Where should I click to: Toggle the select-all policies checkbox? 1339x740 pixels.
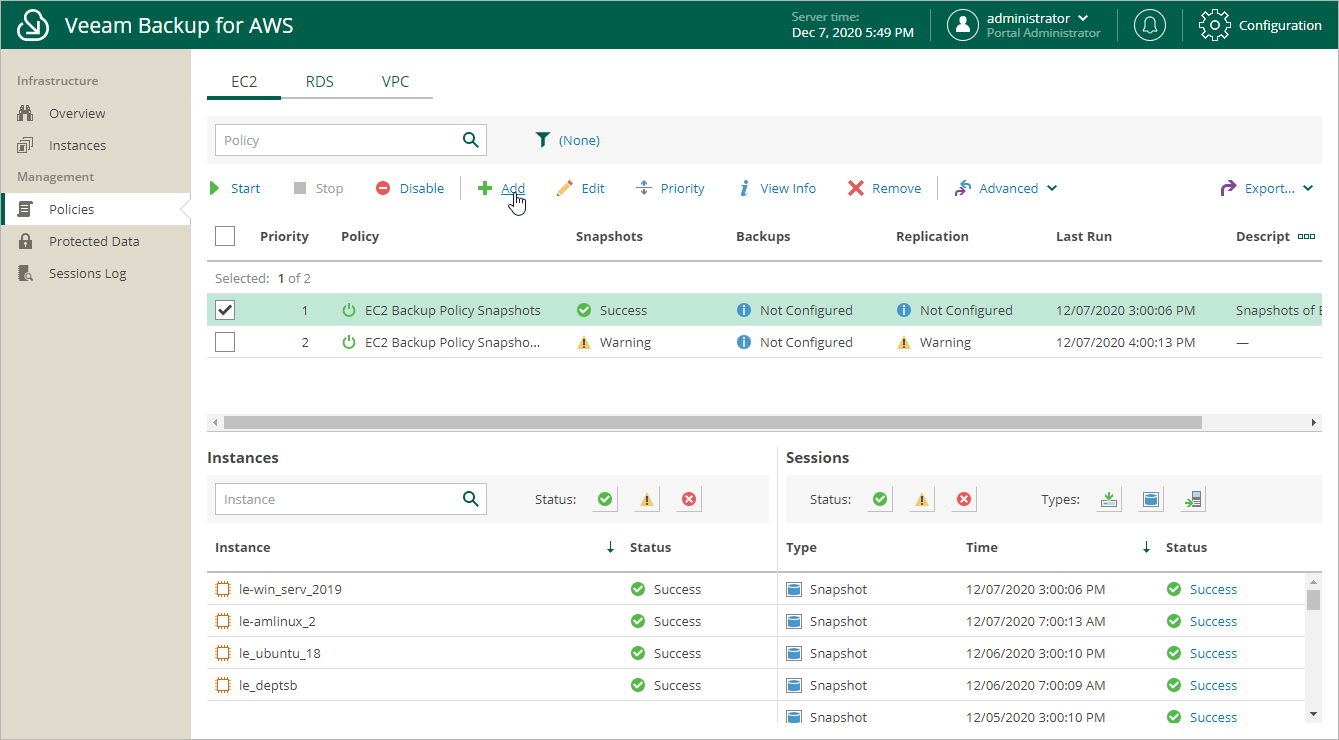pos(225,236)
